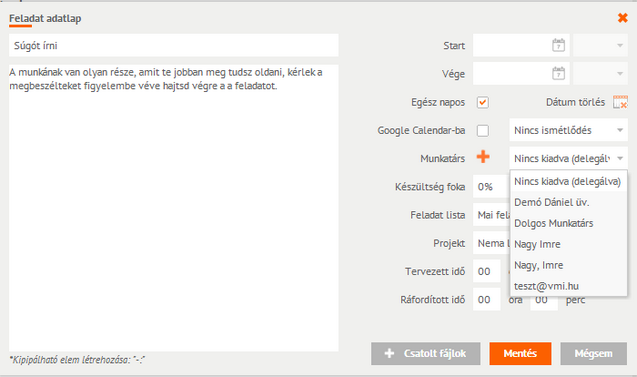Select Nincs kiadva (delegálva) list option
637x377 pixels.
coord(568,181)
